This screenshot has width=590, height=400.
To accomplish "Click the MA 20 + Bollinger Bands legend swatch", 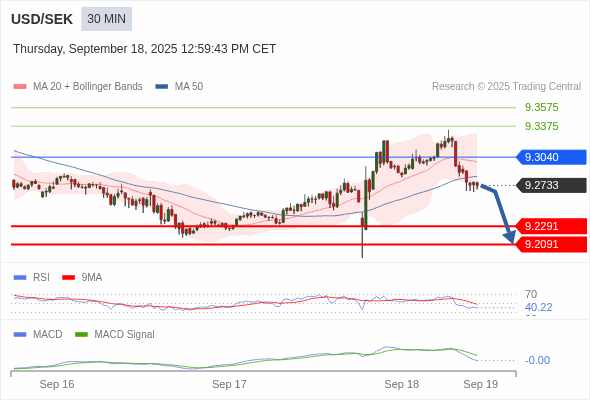I will [20, 87].
